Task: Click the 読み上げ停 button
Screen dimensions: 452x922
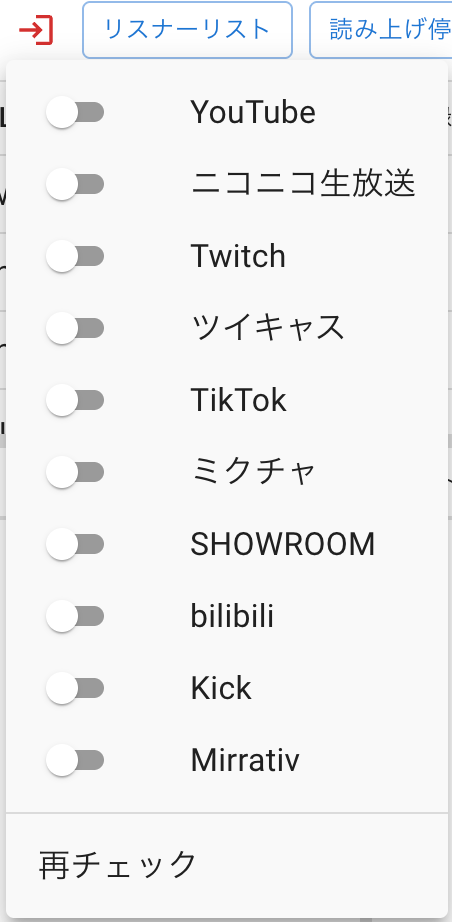Action: [x=381, y=30]
